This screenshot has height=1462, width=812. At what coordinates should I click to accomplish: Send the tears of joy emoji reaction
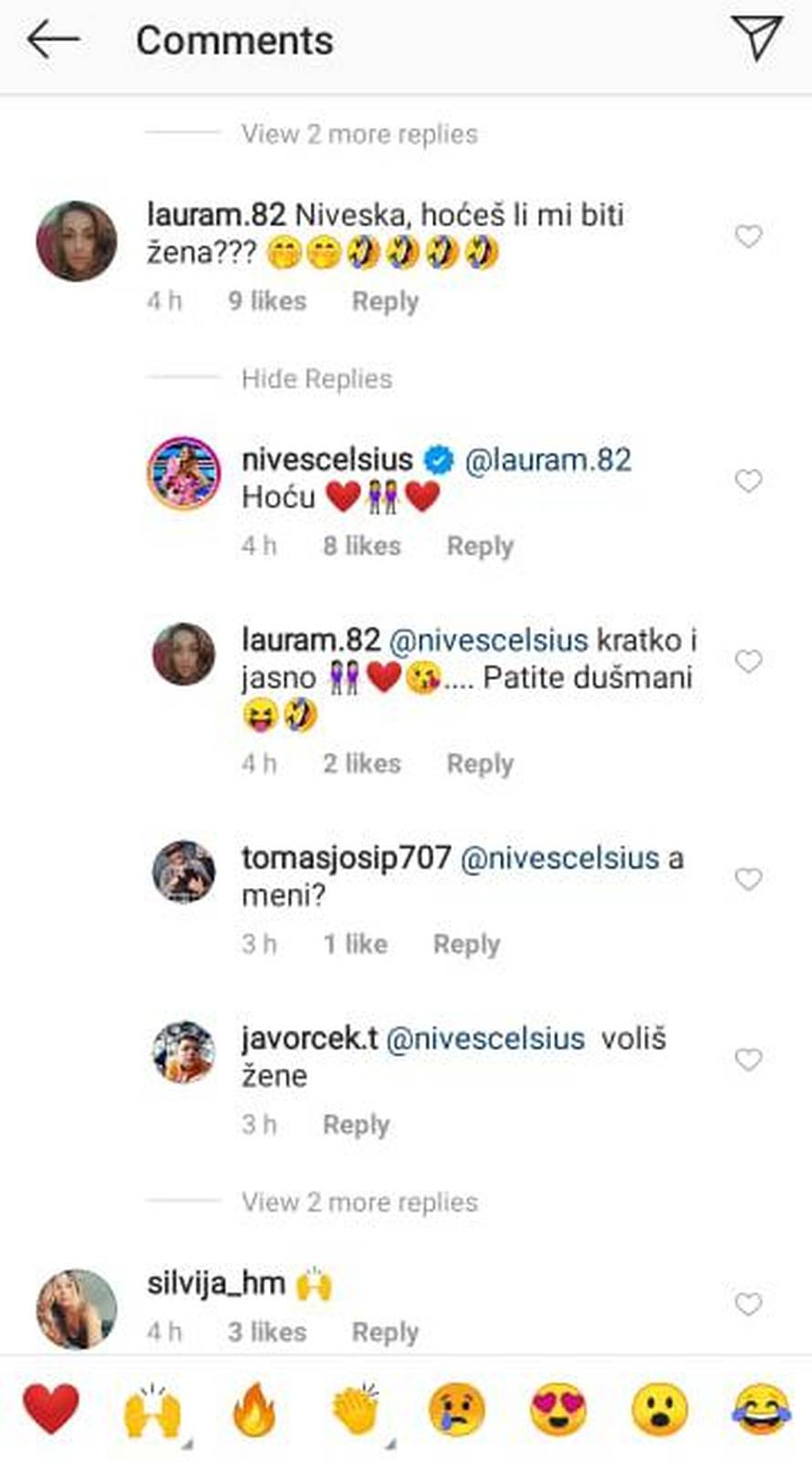[761, 1408]
